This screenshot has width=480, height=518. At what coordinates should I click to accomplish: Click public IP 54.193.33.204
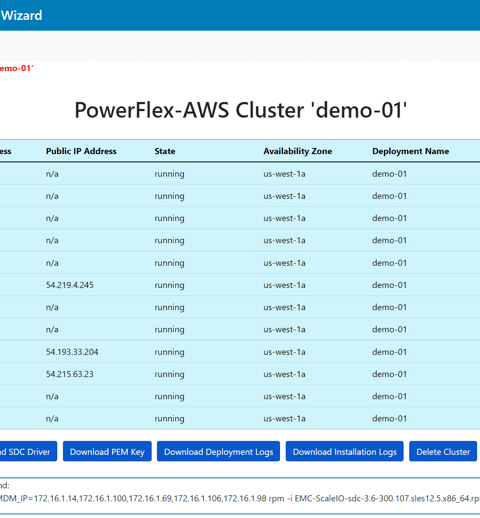pos(72,352)
